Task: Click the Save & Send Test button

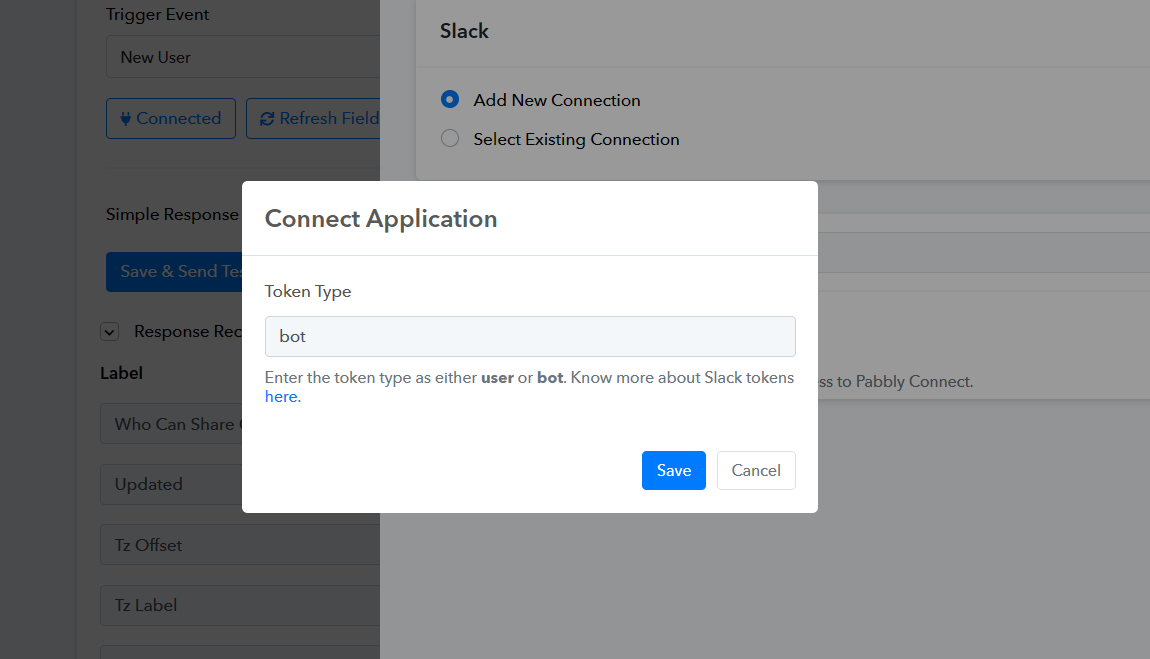Action: [x=174, y=271]
